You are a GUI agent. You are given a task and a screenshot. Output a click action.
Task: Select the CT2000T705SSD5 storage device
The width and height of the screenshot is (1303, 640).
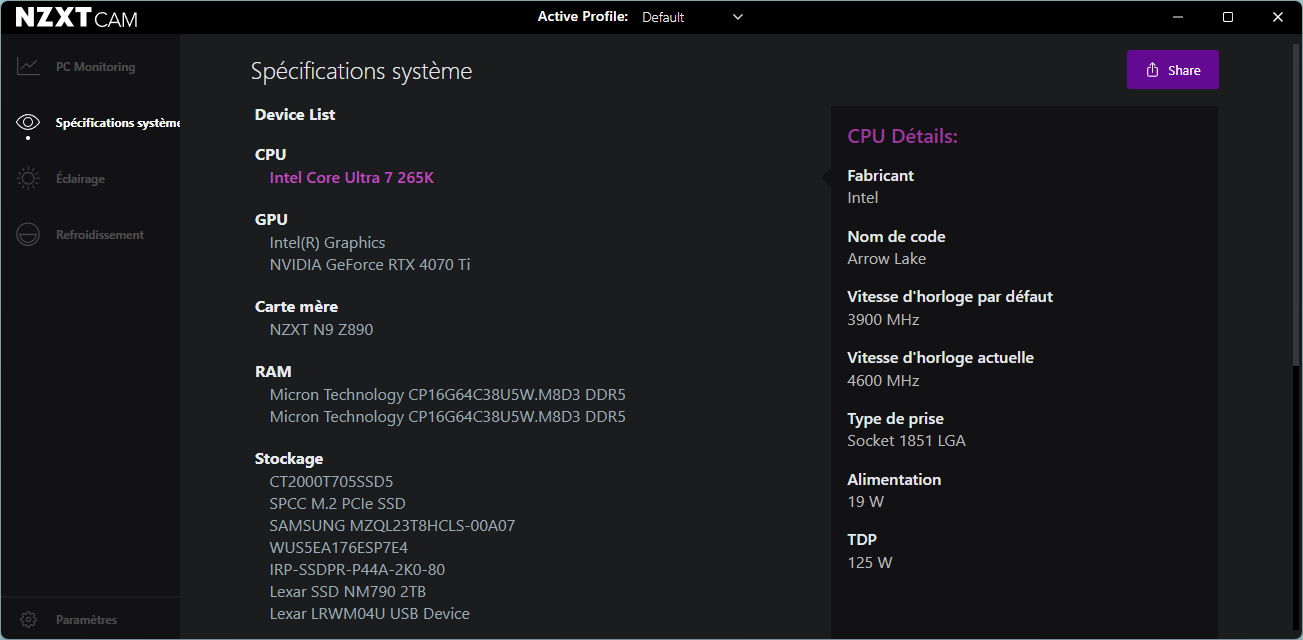[x=331, y=482]
